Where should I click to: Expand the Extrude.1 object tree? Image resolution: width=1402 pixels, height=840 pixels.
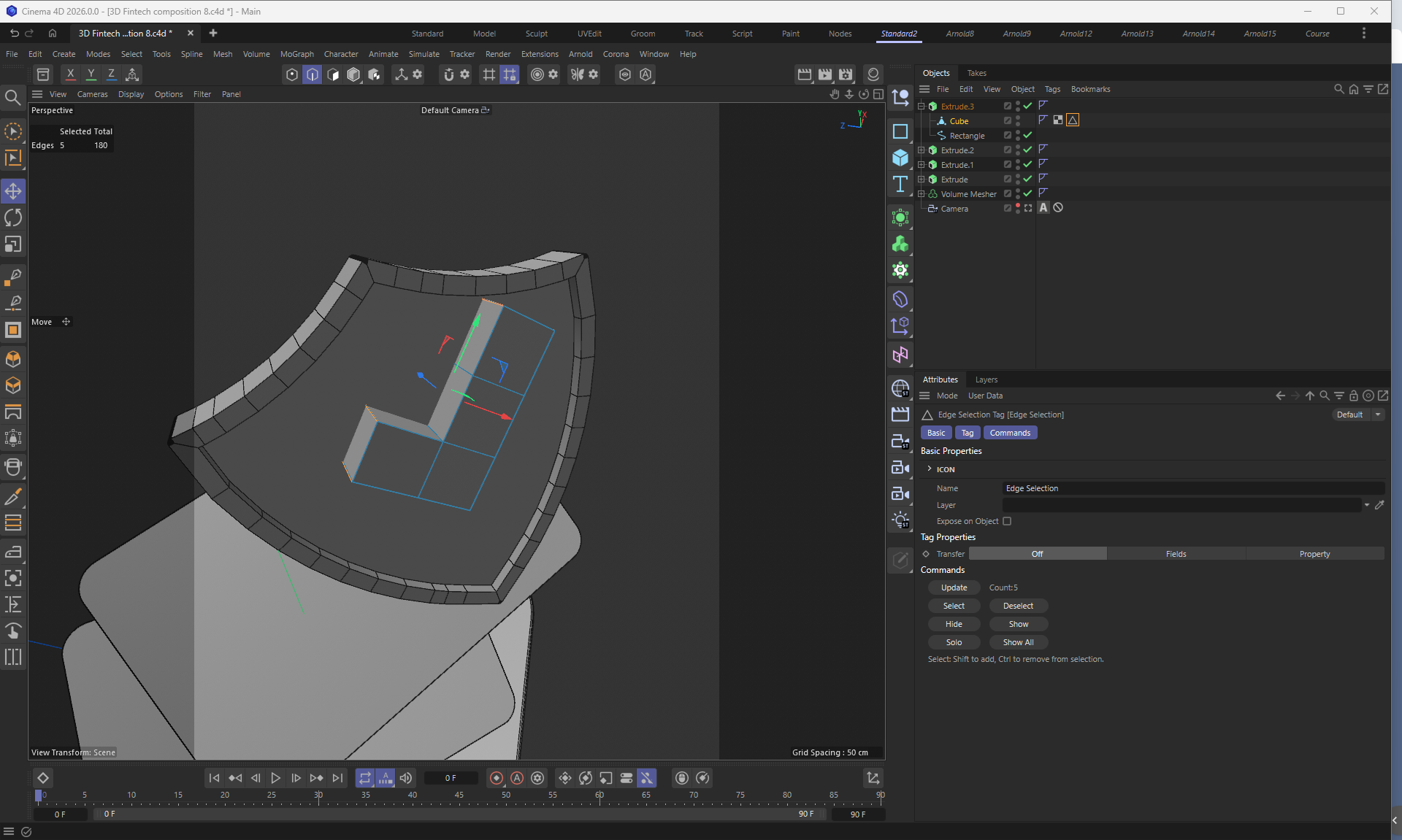click(x=922, y=165)
